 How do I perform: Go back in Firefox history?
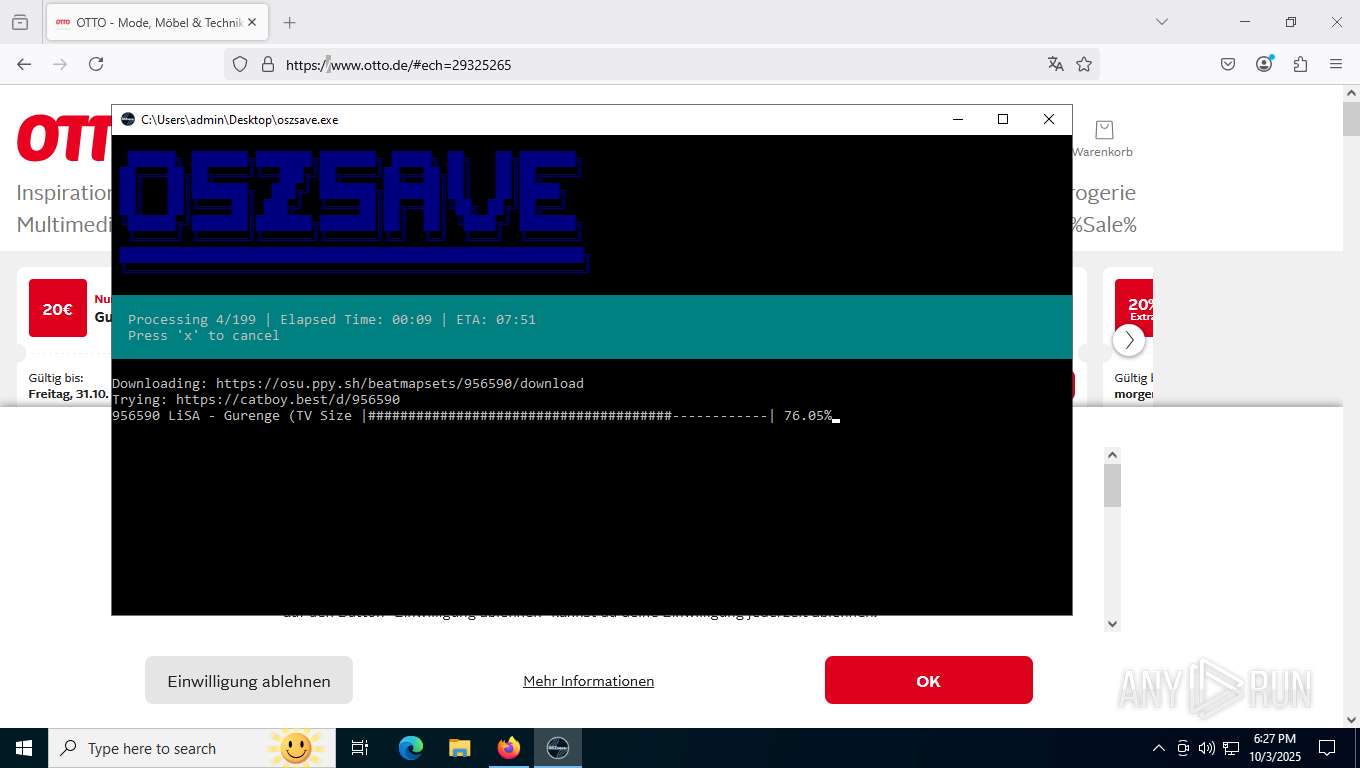24,64
